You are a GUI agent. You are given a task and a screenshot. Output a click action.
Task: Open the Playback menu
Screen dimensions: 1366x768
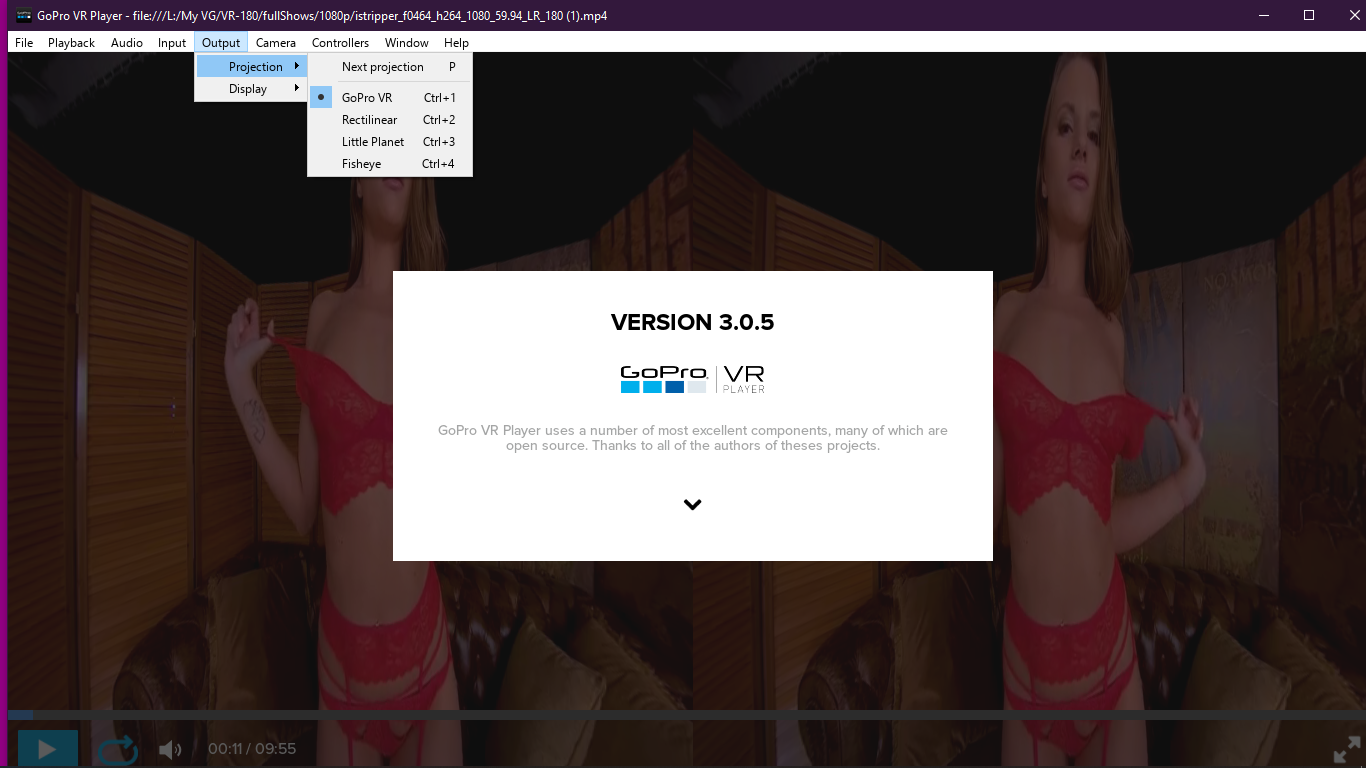tap(71, 43)
